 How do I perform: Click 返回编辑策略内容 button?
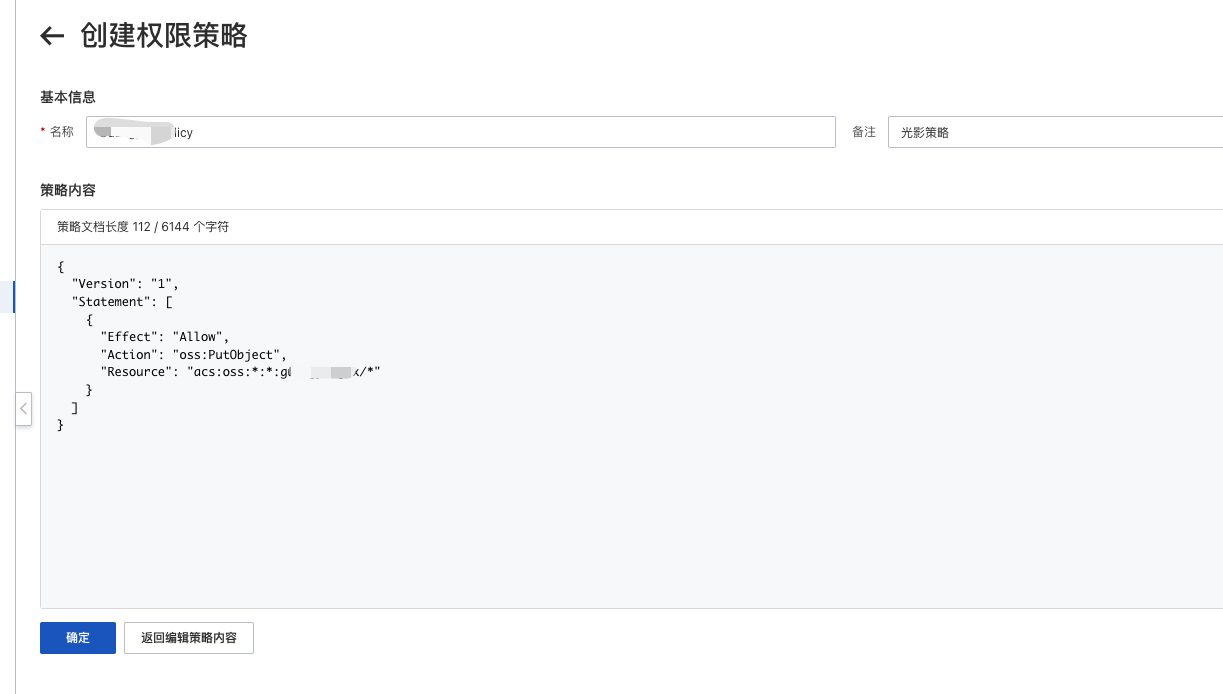tap(189, 638)
